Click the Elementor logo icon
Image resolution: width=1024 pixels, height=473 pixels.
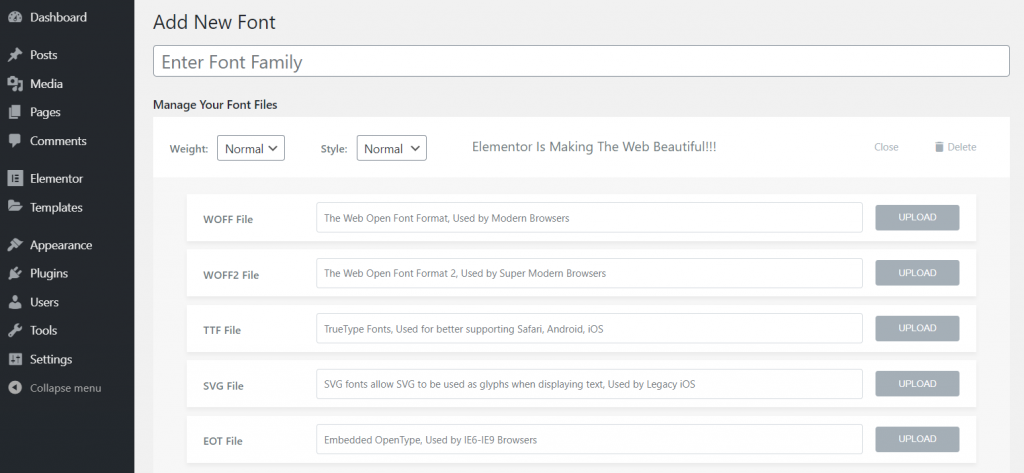point(15,179)
